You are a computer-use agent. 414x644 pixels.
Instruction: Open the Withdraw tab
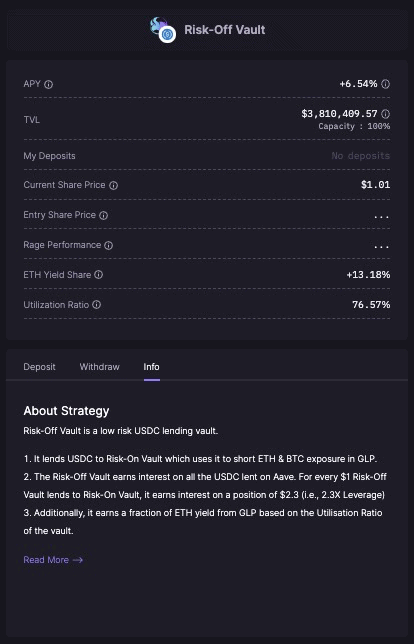pos(99,367)
